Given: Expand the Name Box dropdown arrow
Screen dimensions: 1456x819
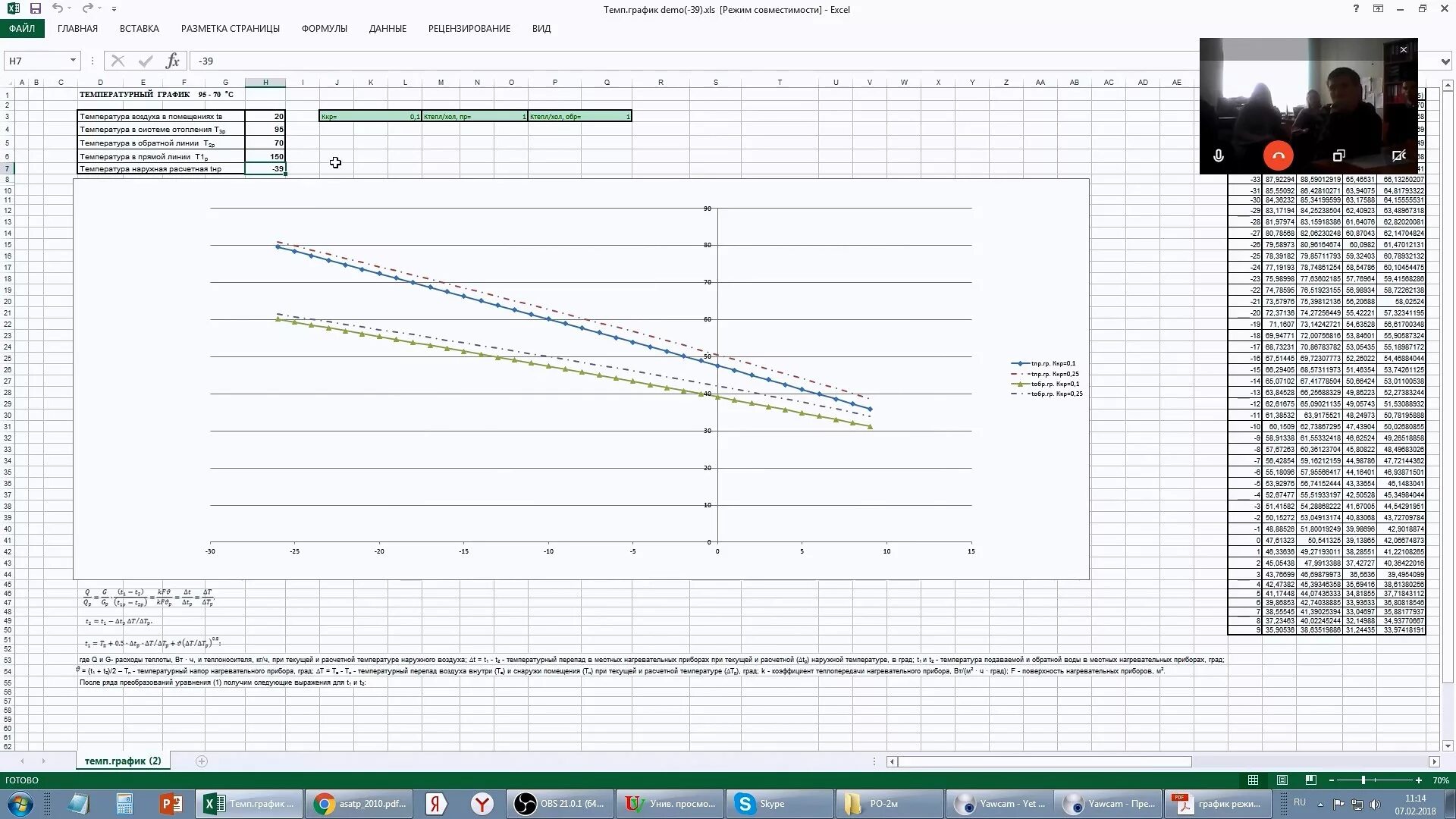Looking at the screenshot, I should [x=73, y=61].
